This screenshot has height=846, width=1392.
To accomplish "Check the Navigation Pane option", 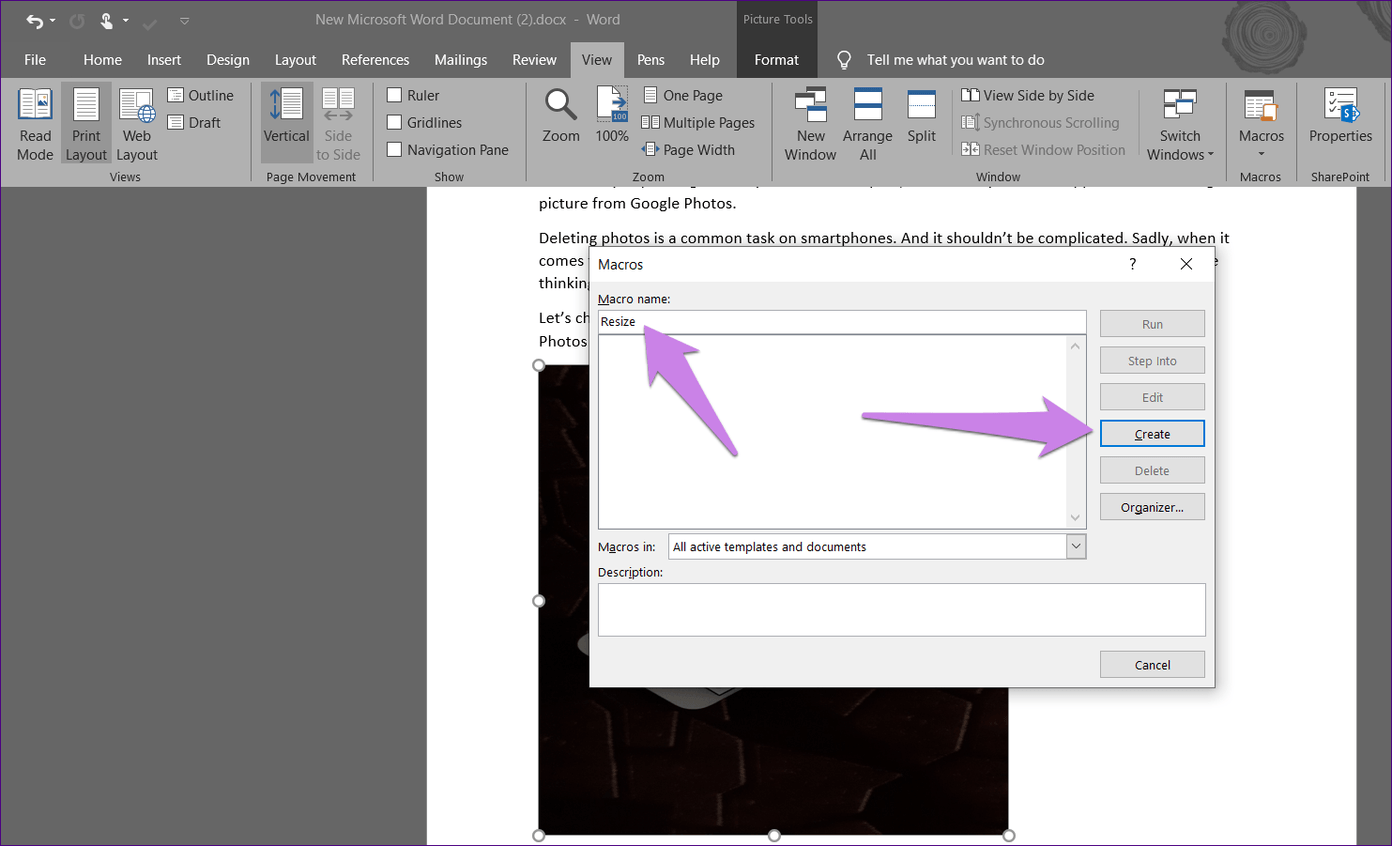I will click(395, 150).
